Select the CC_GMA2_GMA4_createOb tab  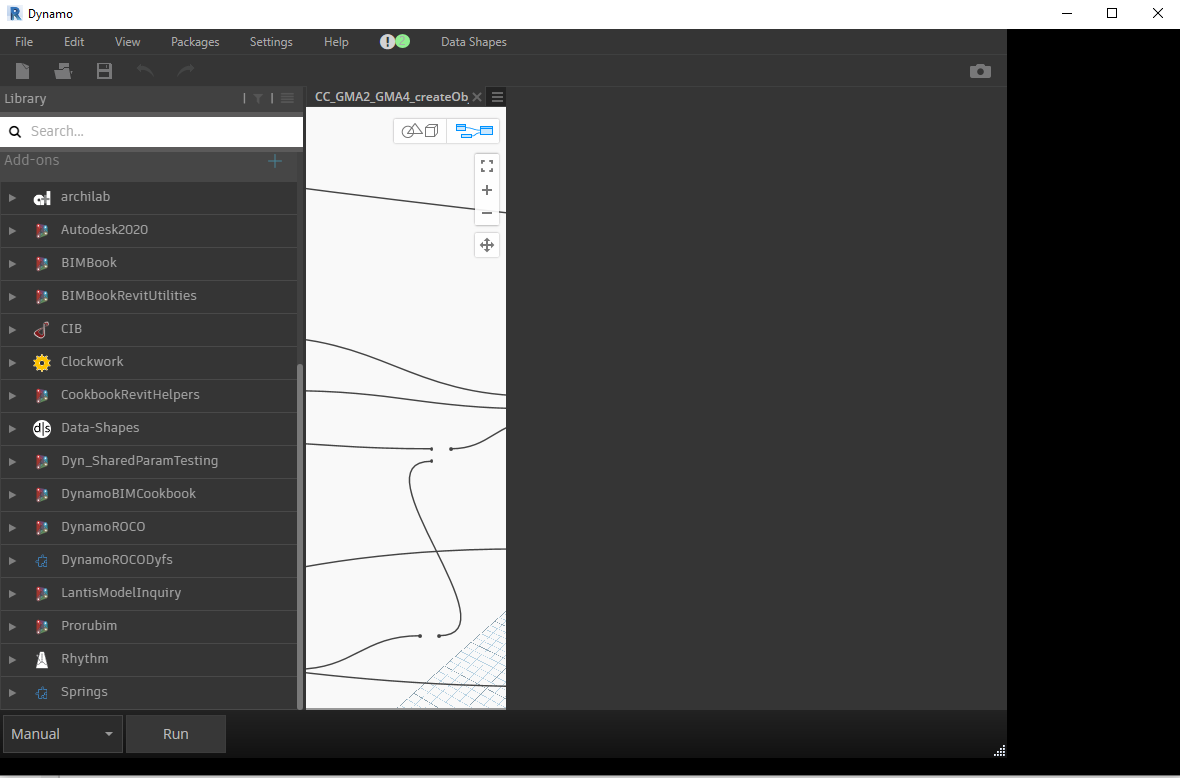(390, 97)
